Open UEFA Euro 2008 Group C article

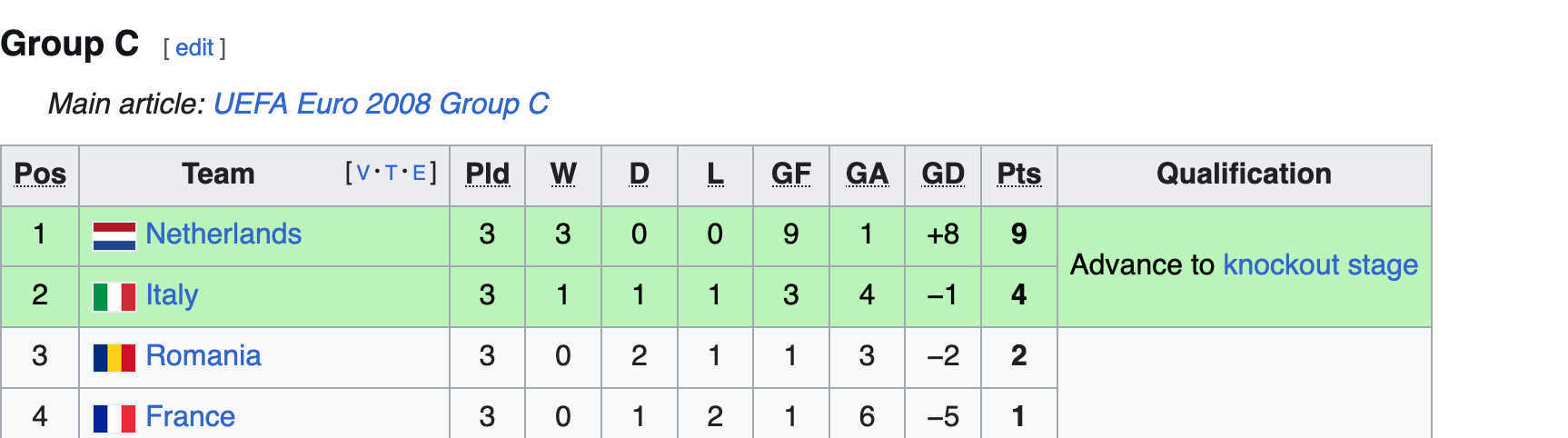pyautogui.click(x=381, y=105)
